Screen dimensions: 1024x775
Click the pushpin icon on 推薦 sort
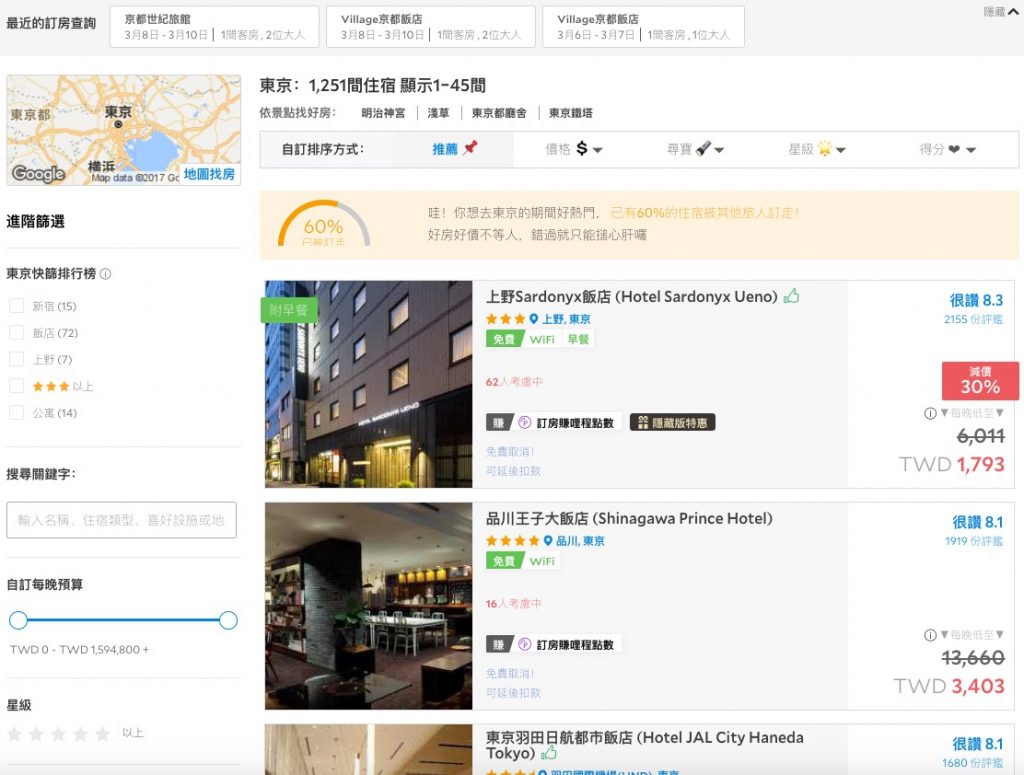pos(470,148)
